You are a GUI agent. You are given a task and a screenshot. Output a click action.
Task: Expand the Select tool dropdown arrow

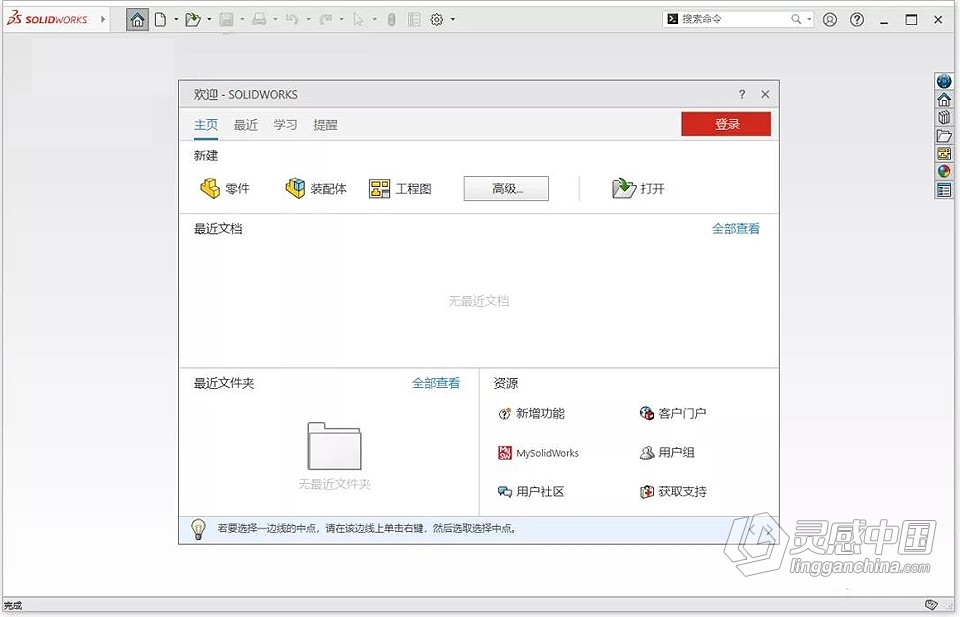pyautogui.click(x=375, y=20)
